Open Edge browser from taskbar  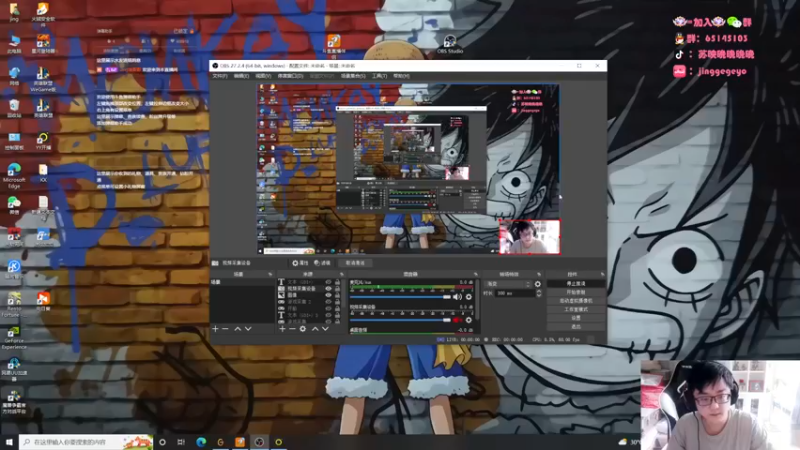click(x=201, y=442)
